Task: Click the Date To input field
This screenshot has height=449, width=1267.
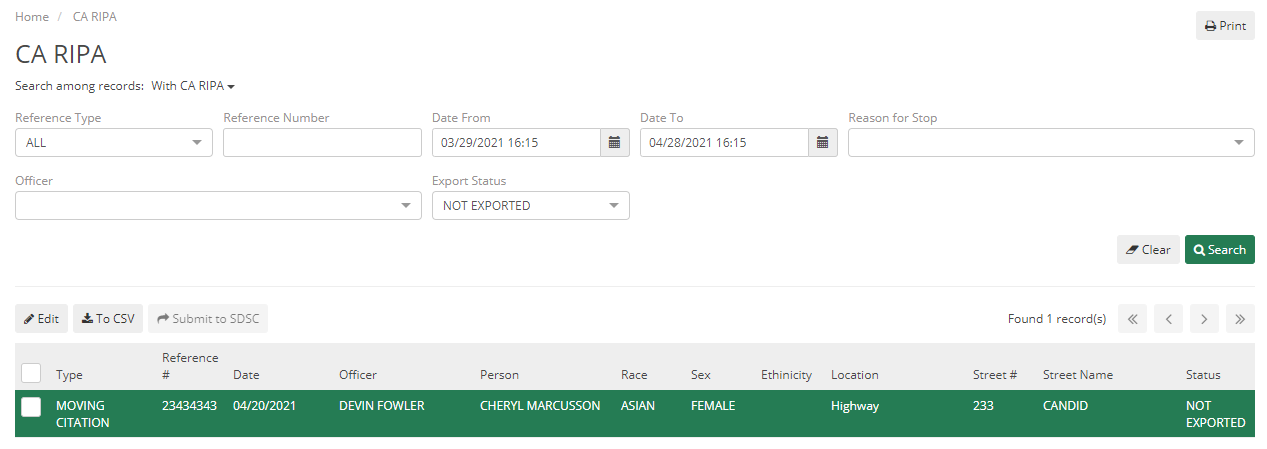Action: pyautogui.click(x=724, y=143)
